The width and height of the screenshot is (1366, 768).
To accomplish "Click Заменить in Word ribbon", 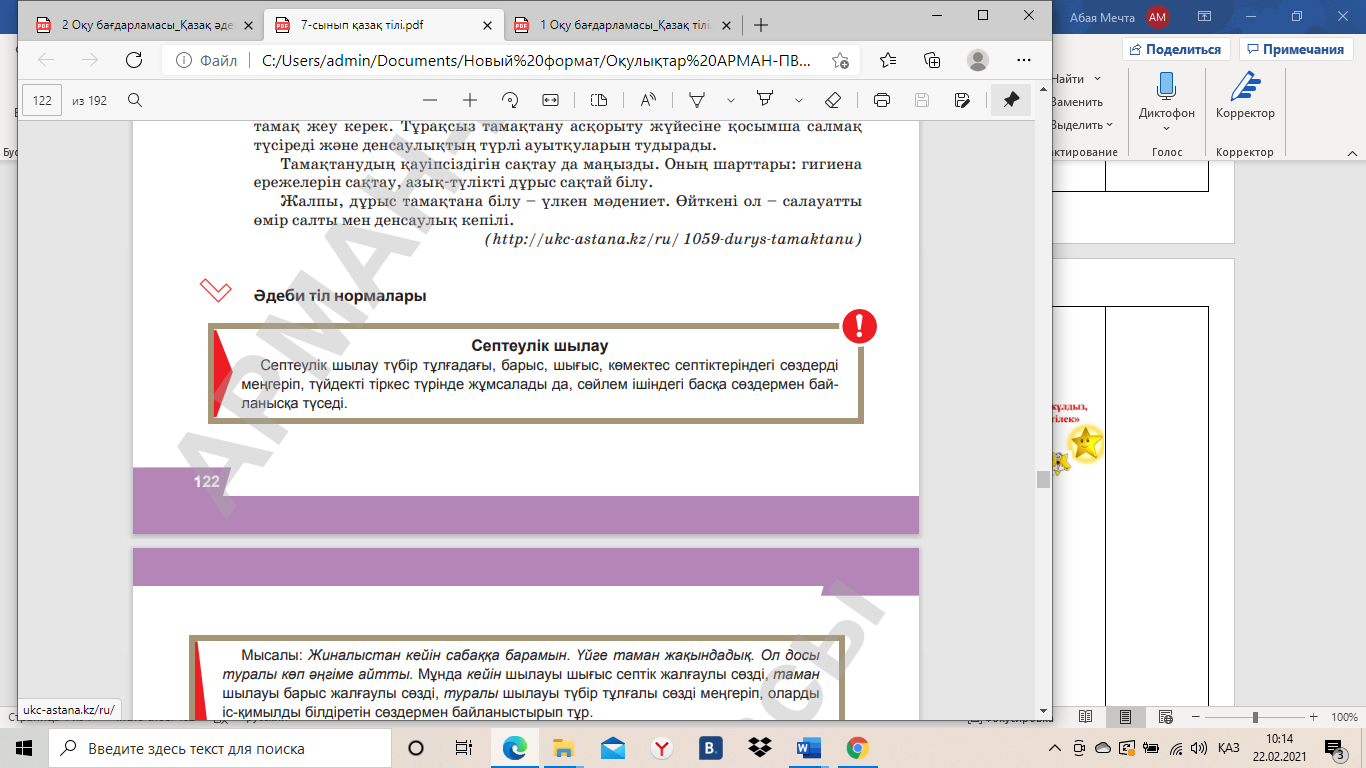I will pos(1076,101).
